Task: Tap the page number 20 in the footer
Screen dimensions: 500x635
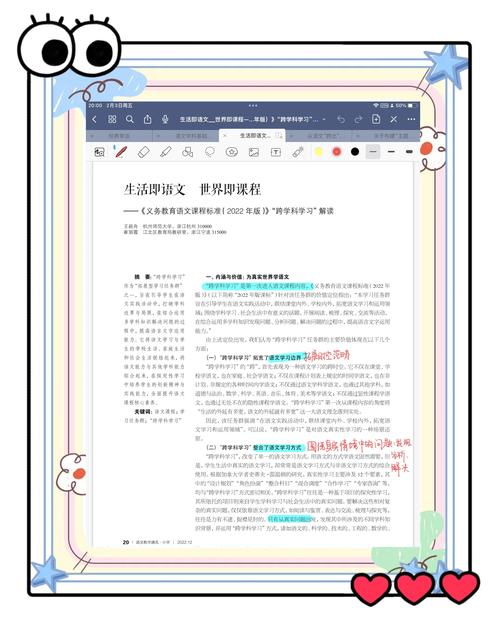Action: (x=126, y=542)
